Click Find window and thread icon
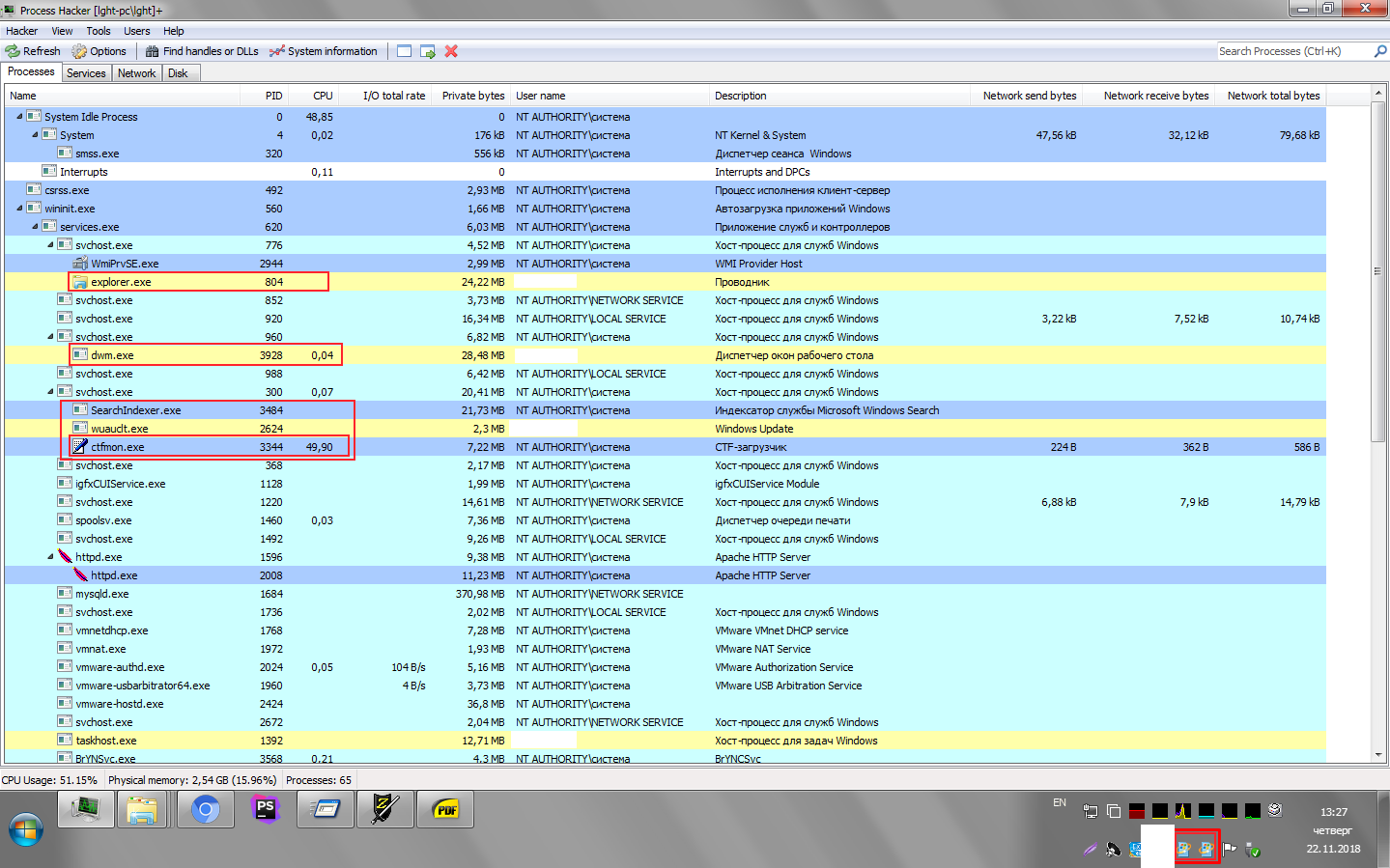The width and height of the screenshot is (1390, 868). pos(428,51)
